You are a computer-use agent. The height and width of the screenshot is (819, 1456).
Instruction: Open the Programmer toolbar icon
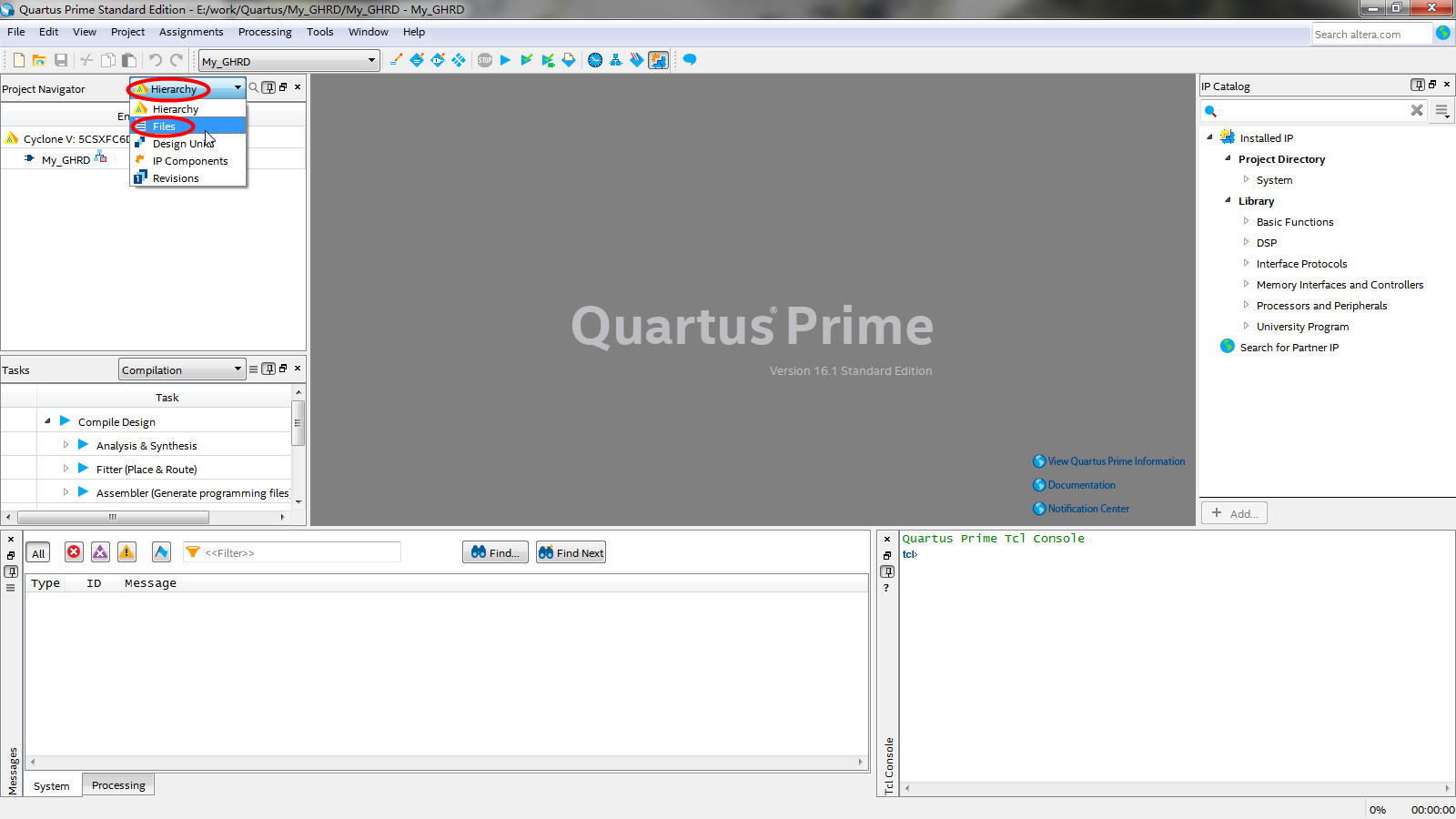coord(637,60)
